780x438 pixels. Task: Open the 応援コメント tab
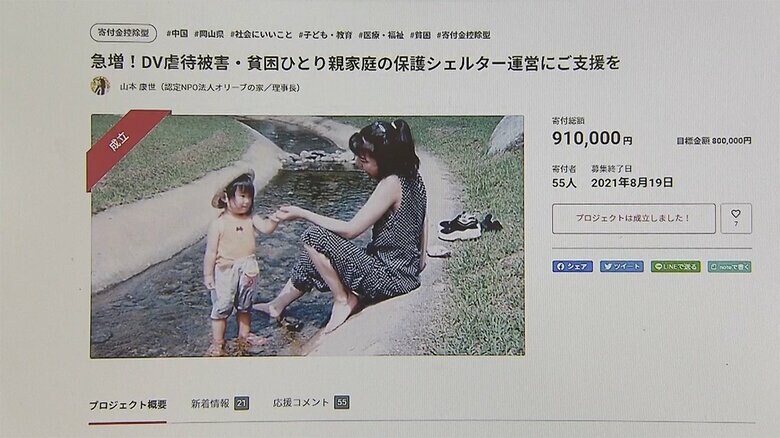[311, 402]
